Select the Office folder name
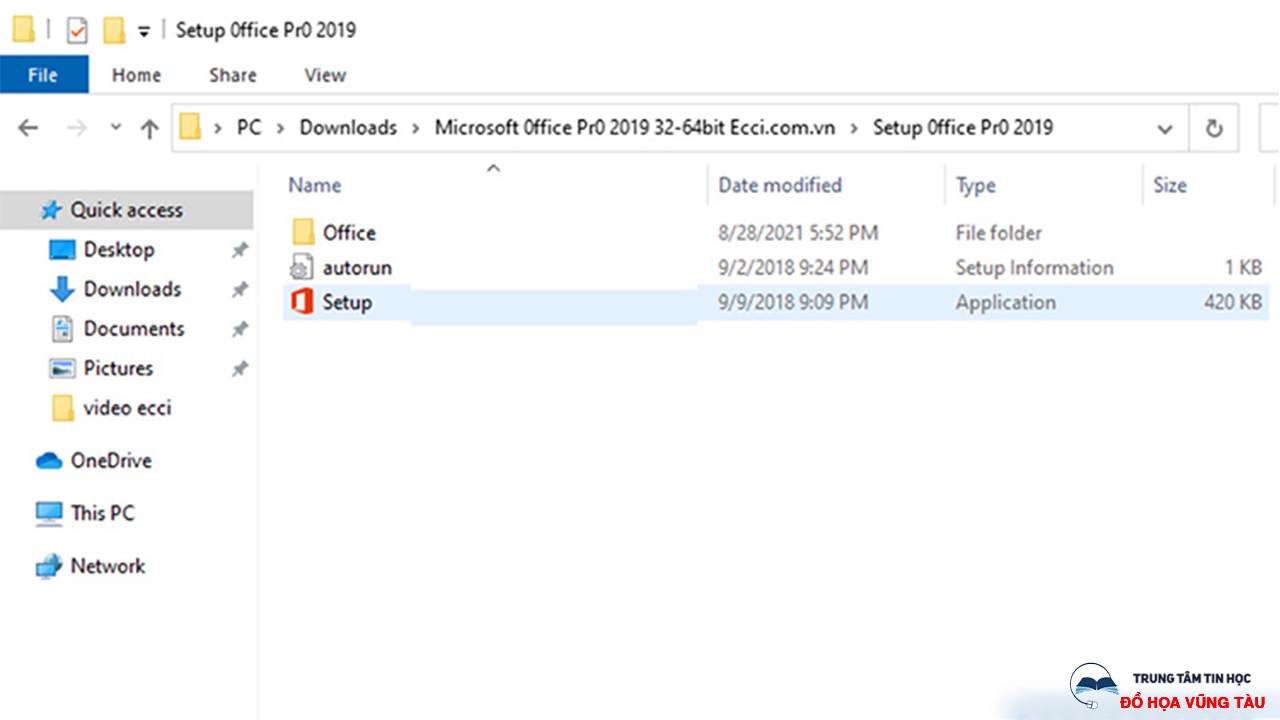The width and height of the screenshot is (1280, 720). tap(349, 233)
